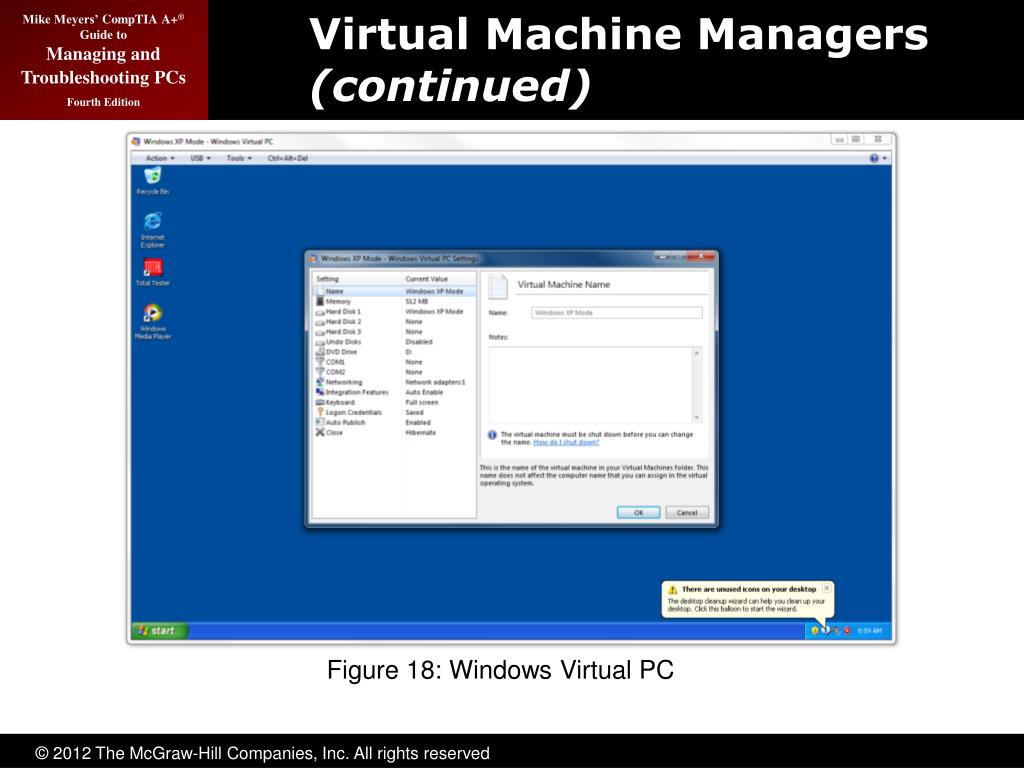Image resolution: width=1024 pixels, height=768 pixels.
Task: Dismiss the unused icons balloon
Action: tap(826, 588)
